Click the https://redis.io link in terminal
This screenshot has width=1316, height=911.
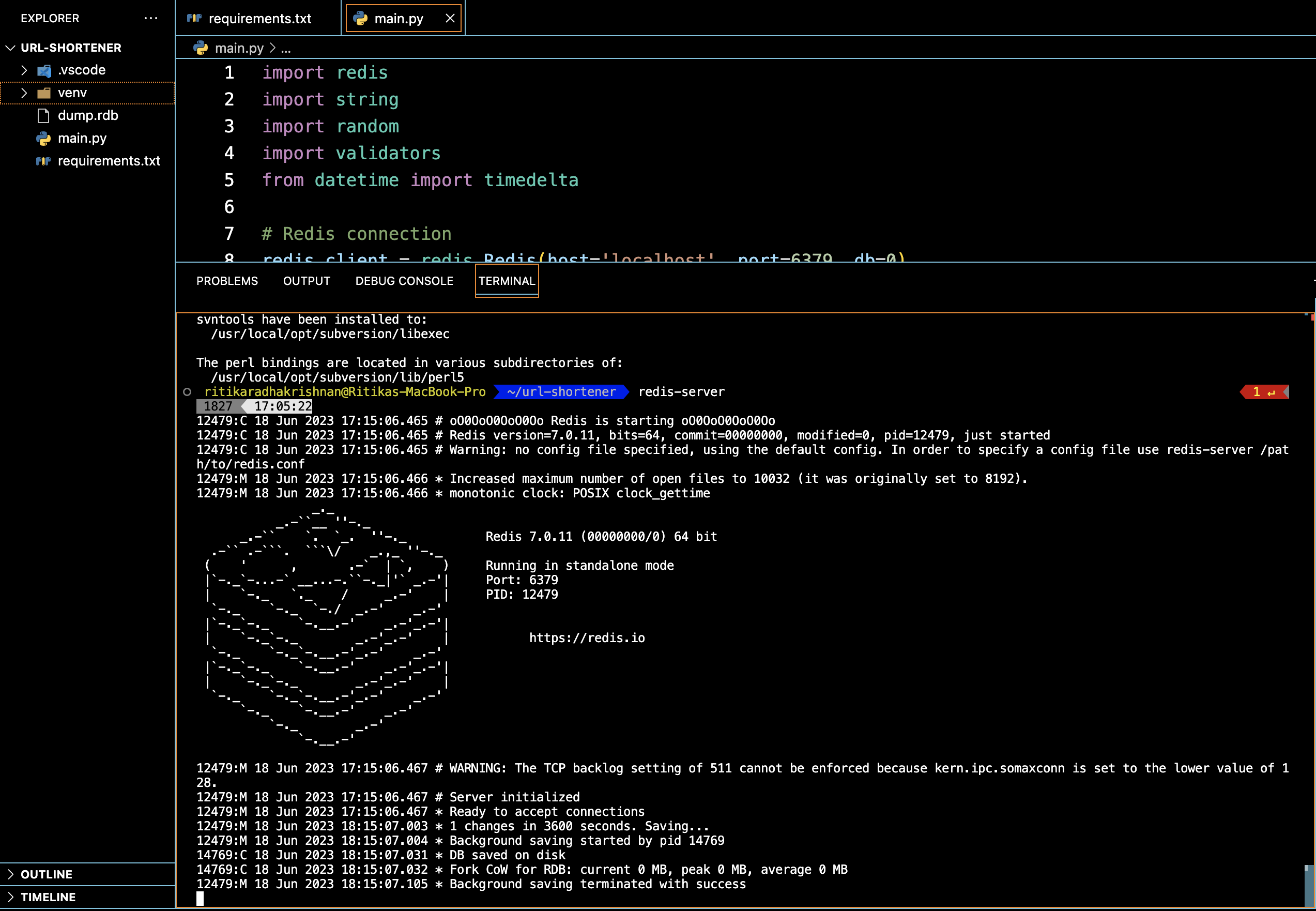tap(587, 638)
